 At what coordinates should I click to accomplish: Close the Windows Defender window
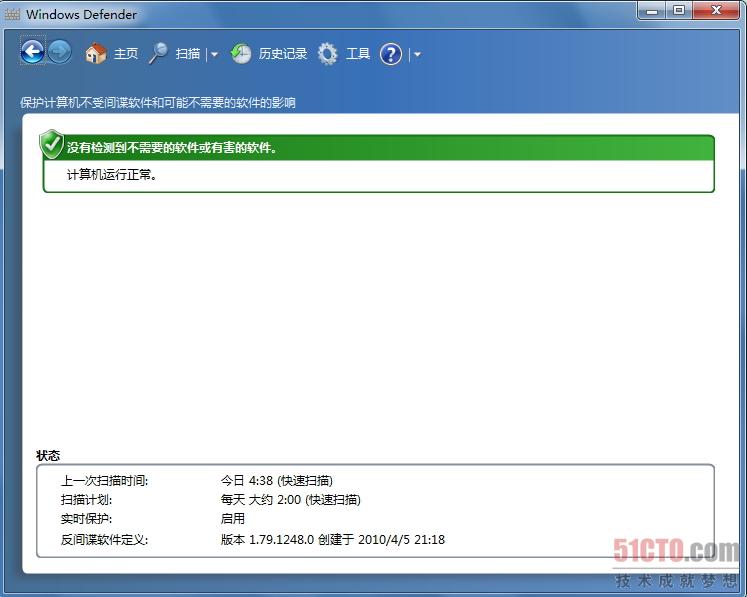click(716, 10)
